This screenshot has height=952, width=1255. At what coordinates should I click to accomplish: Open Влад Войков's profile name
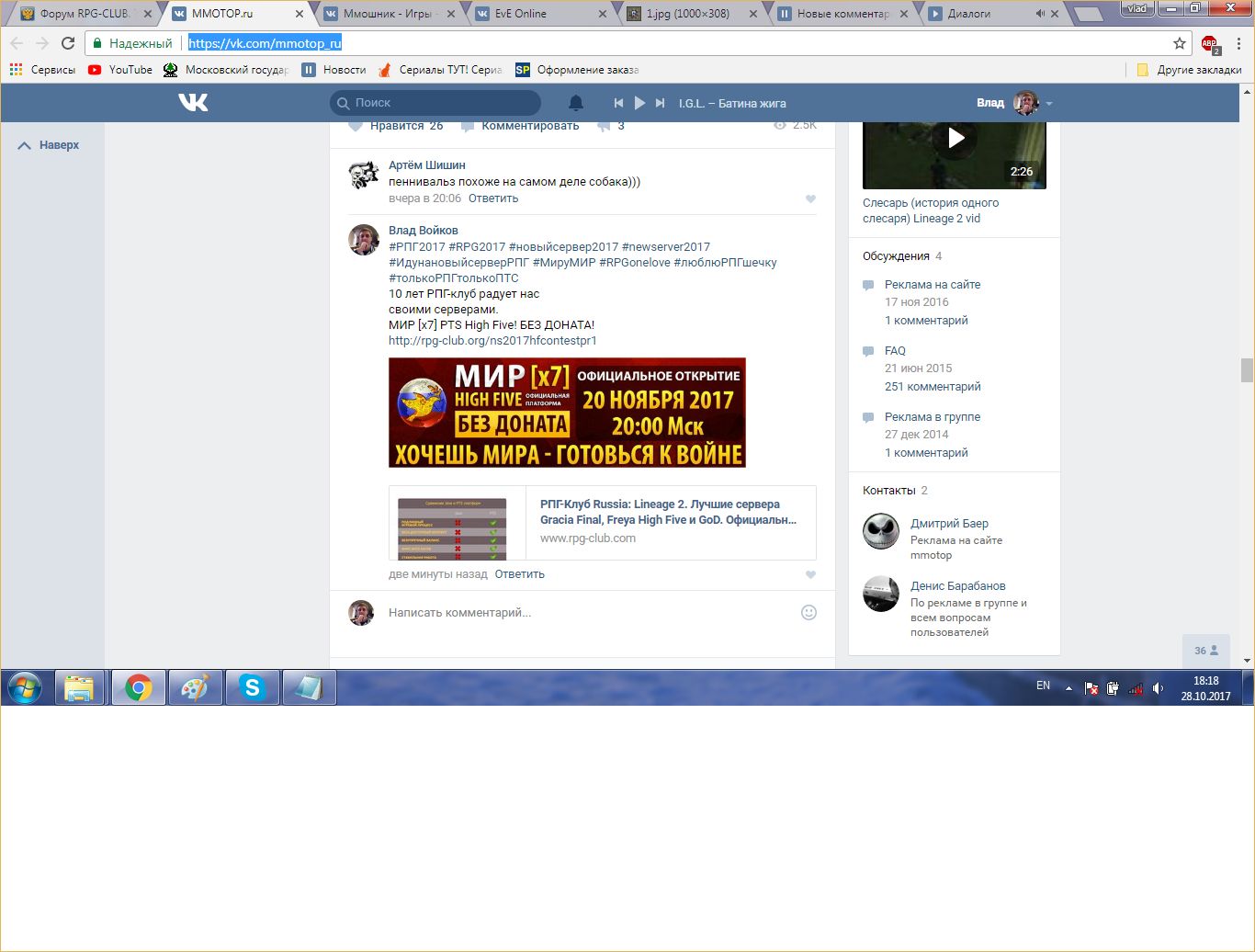pyautogui.click(x=424, y=231)
